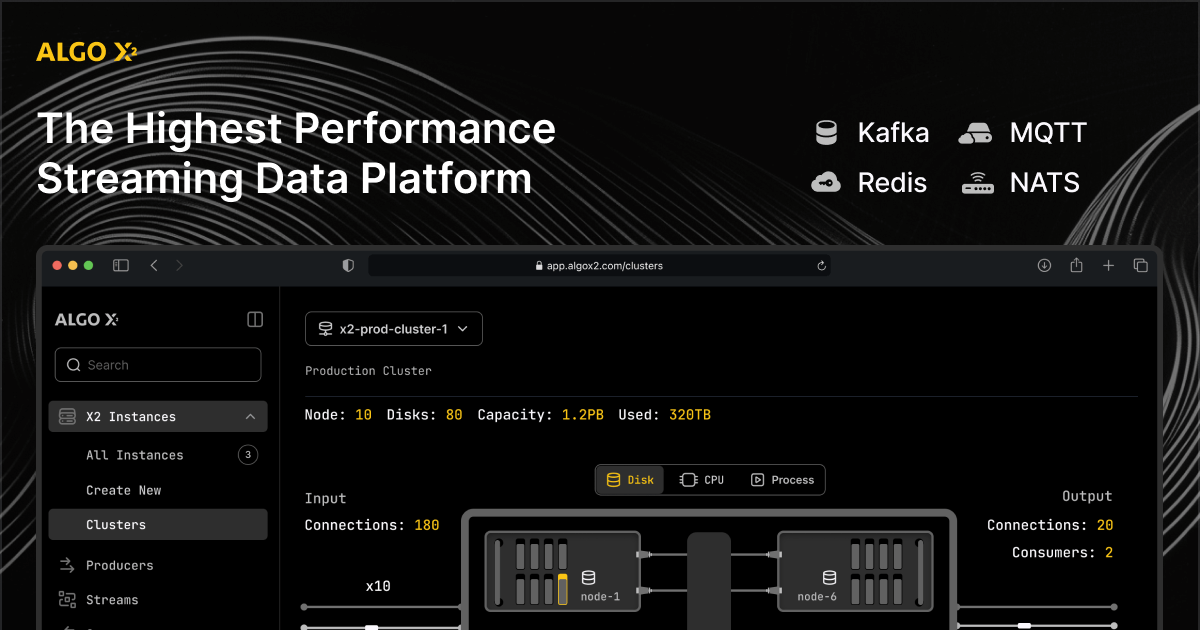1200x630 pixels.
Task: Switch to the Process view tab
Action: point(782,479)
